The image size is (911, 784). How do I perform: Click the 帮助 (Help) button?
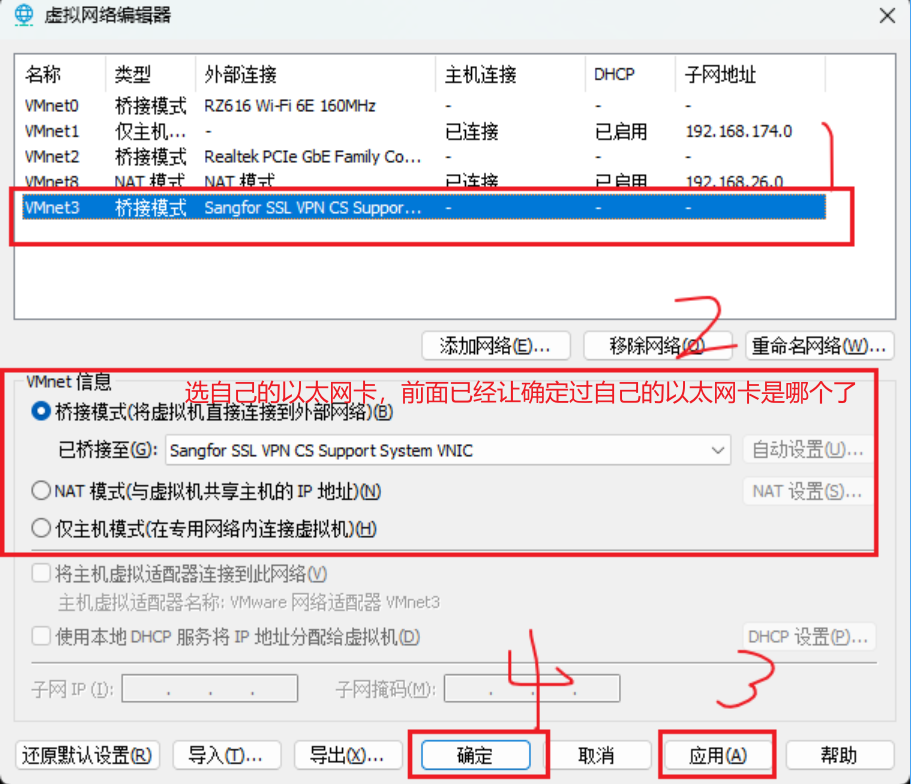tap(839, 755)
